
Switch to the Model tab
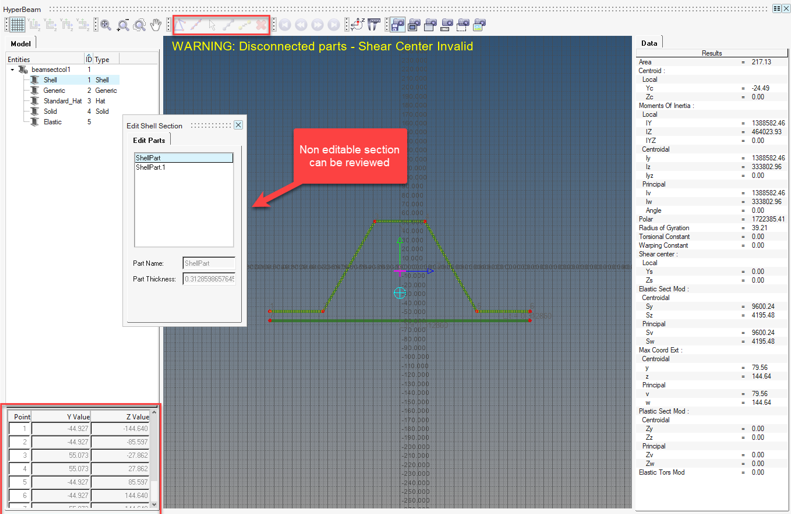click(20, 44)
